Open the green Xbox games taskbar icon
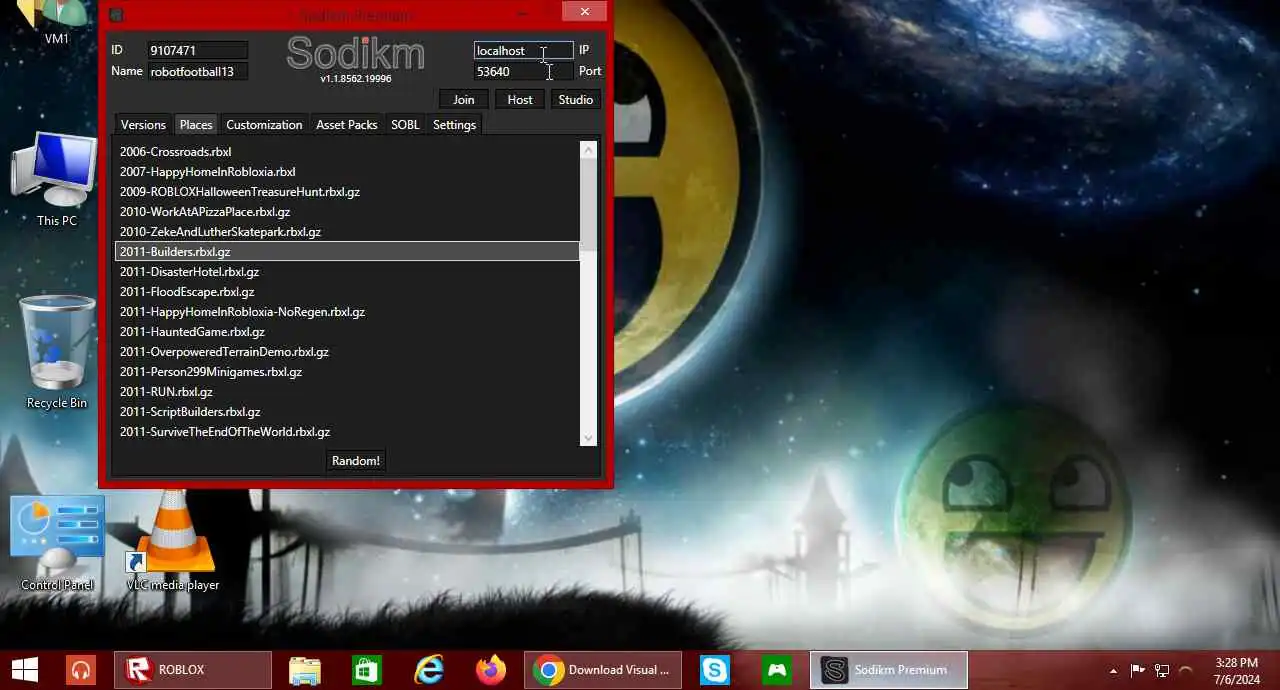This screenshot has height=690, width=1280. point(777,670)
